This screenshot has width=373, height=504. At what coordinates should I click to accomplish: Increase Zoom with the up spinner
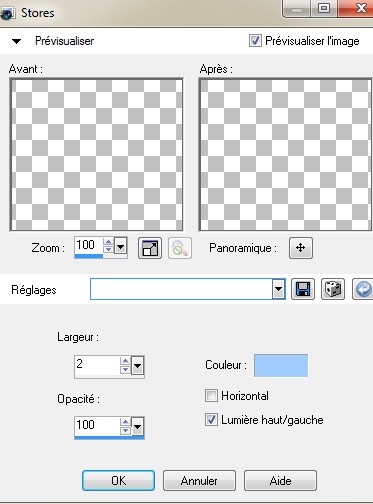click(x=108, y=242)
